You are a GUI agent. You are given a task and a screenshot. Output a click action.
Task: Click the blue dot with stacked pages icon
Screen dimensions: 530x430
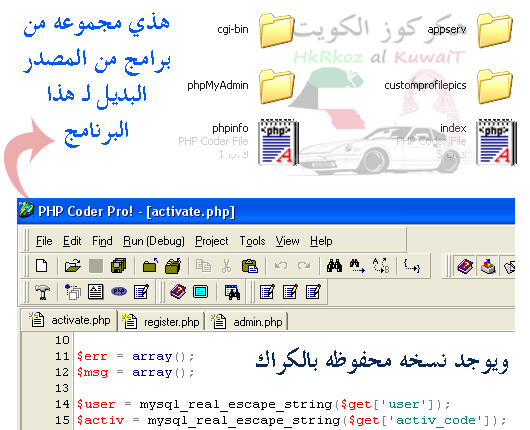[x=73, y=292]
